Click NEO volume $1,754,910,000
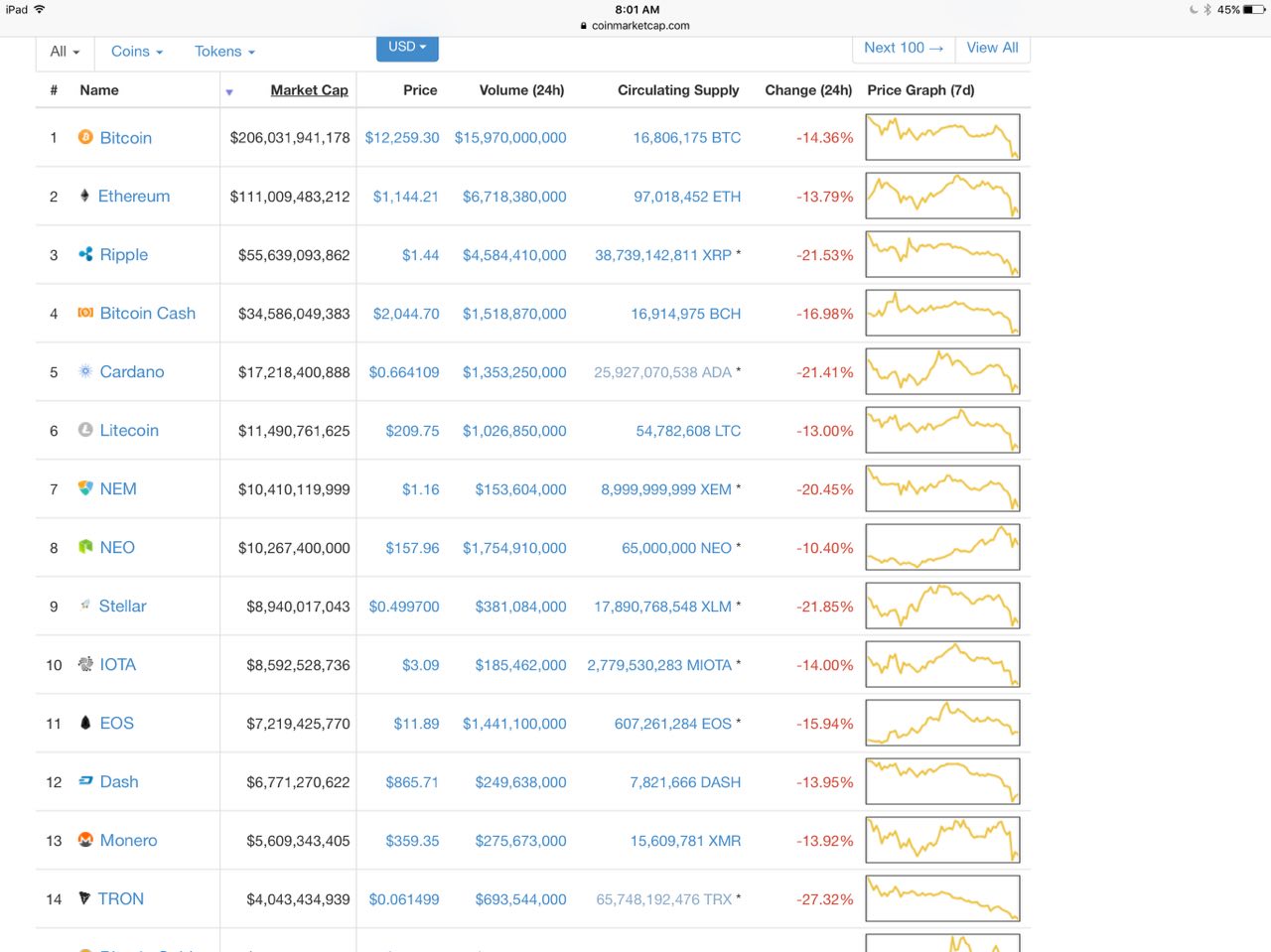Viewport: 1271px width, 952px height. (514, 548)
